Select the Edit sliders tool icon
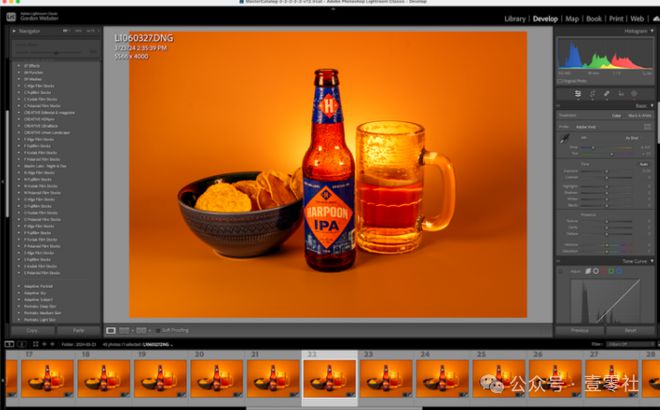Screen dimensions: 660x410 coord(578,94)
